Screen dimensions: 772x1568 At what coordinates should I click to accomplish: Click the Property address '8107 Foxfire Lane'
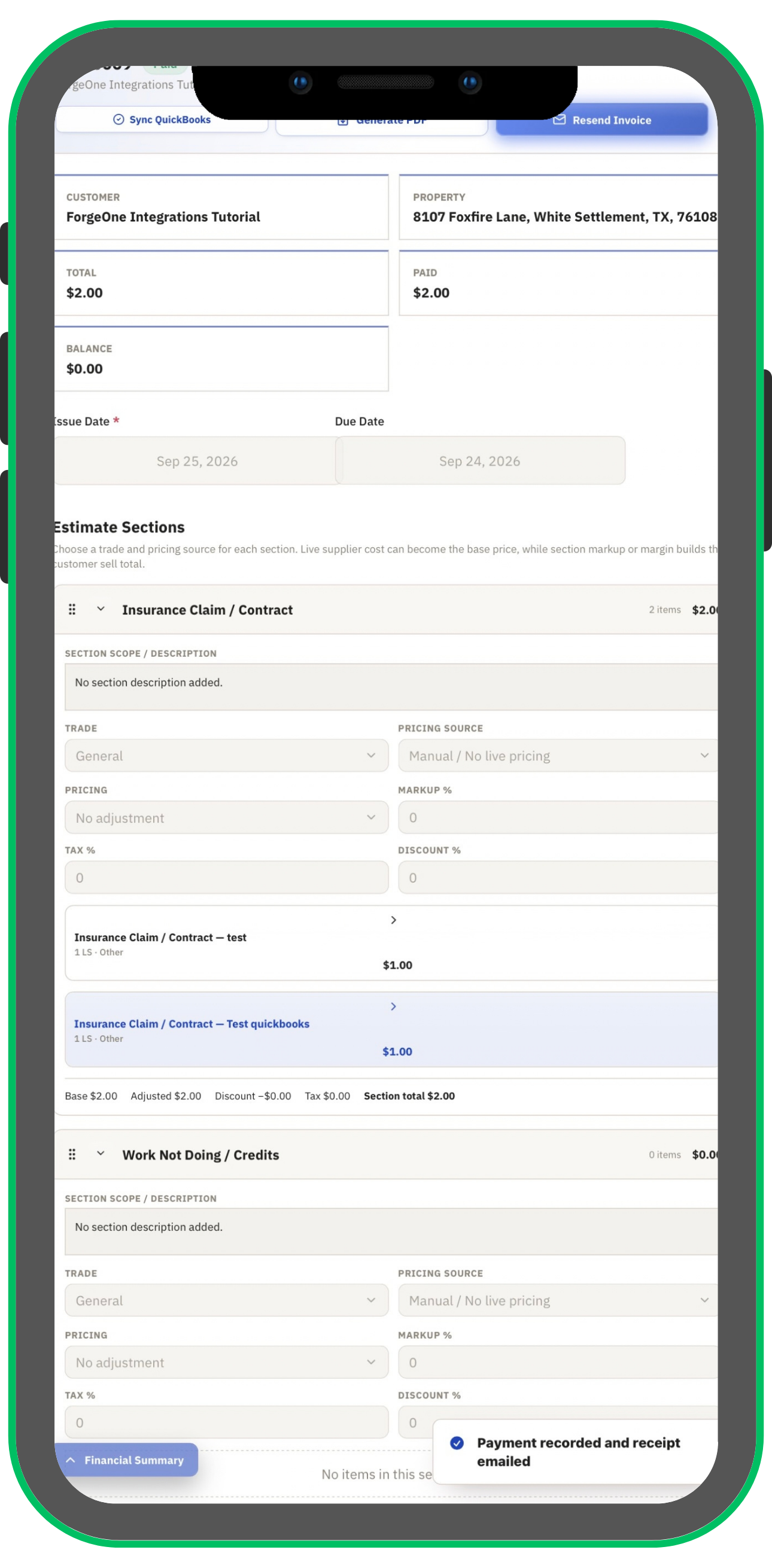pyautogui.click(x=564, y=217)
